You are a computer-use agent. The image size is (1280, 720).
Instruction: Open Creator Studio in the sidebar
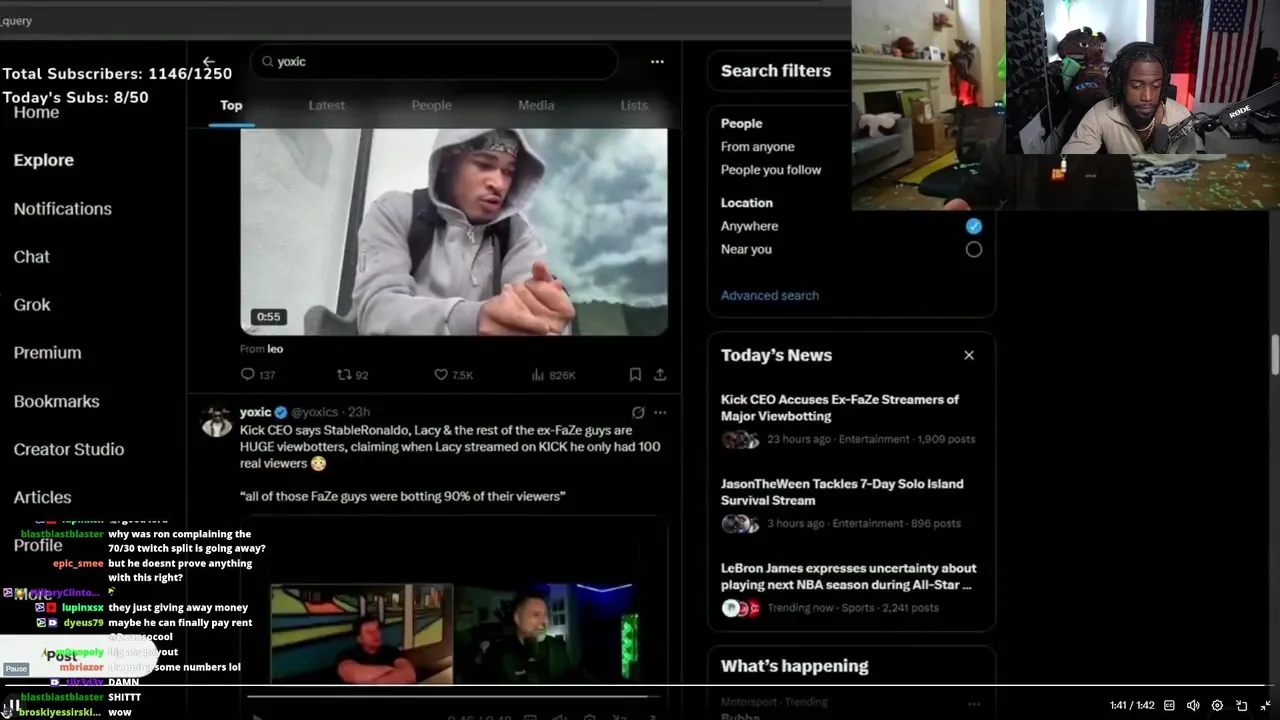point(69,449)
